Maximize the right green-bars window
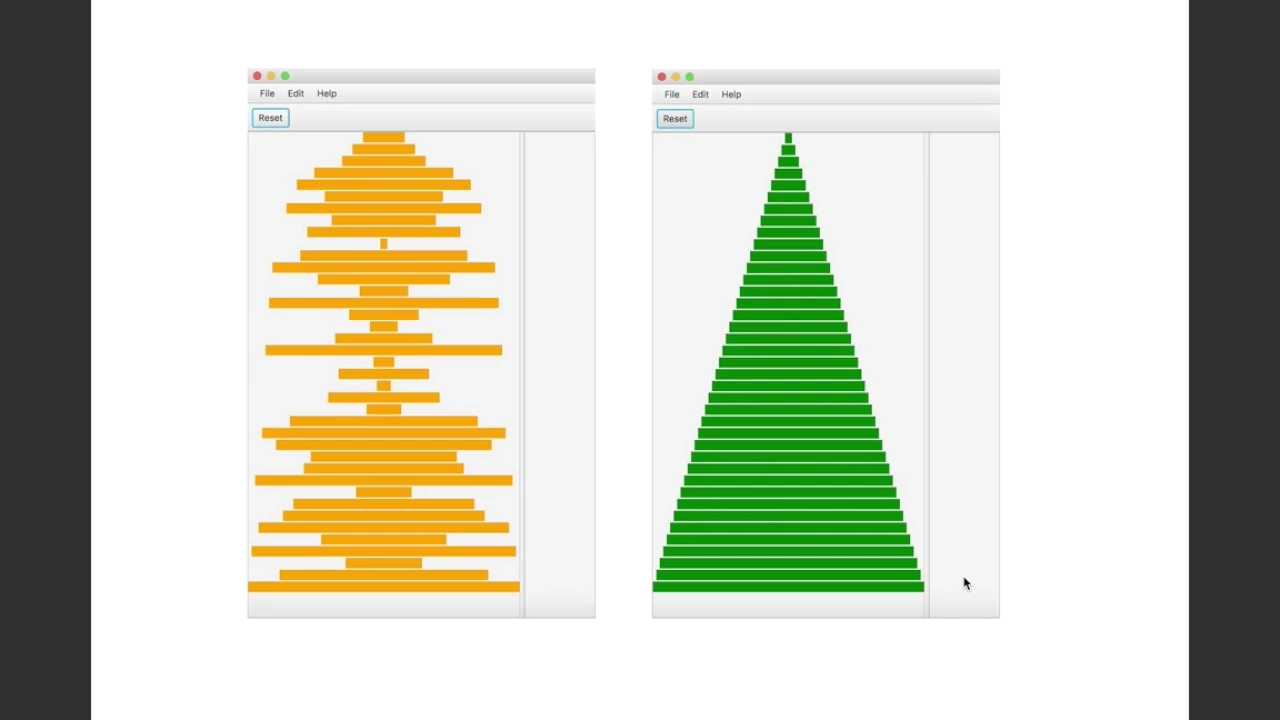Viewport: 1280px width, 720px height. coord(689,77)
